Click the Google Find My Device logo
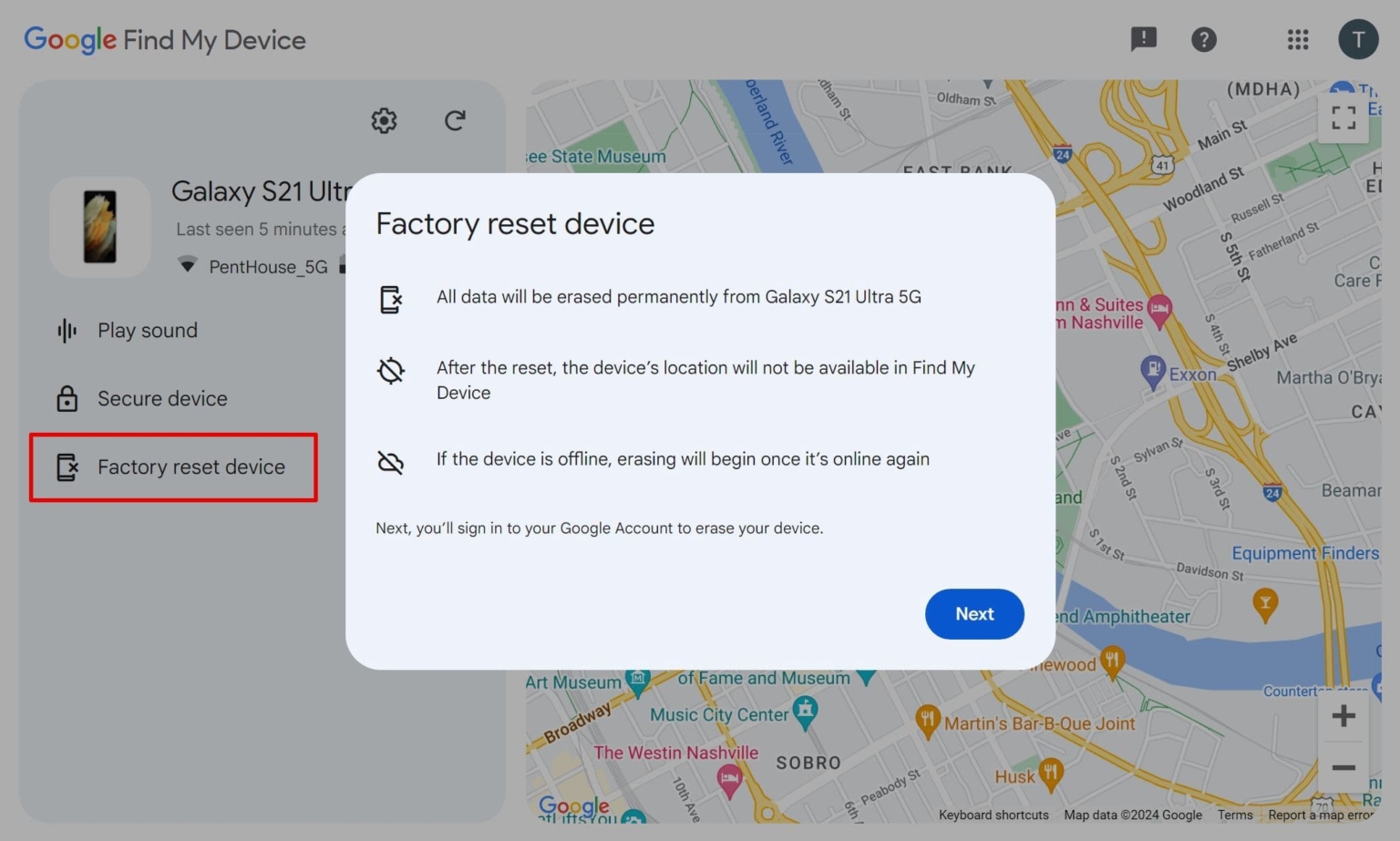Screen dimensions: 1400x841 coord(165,39)
